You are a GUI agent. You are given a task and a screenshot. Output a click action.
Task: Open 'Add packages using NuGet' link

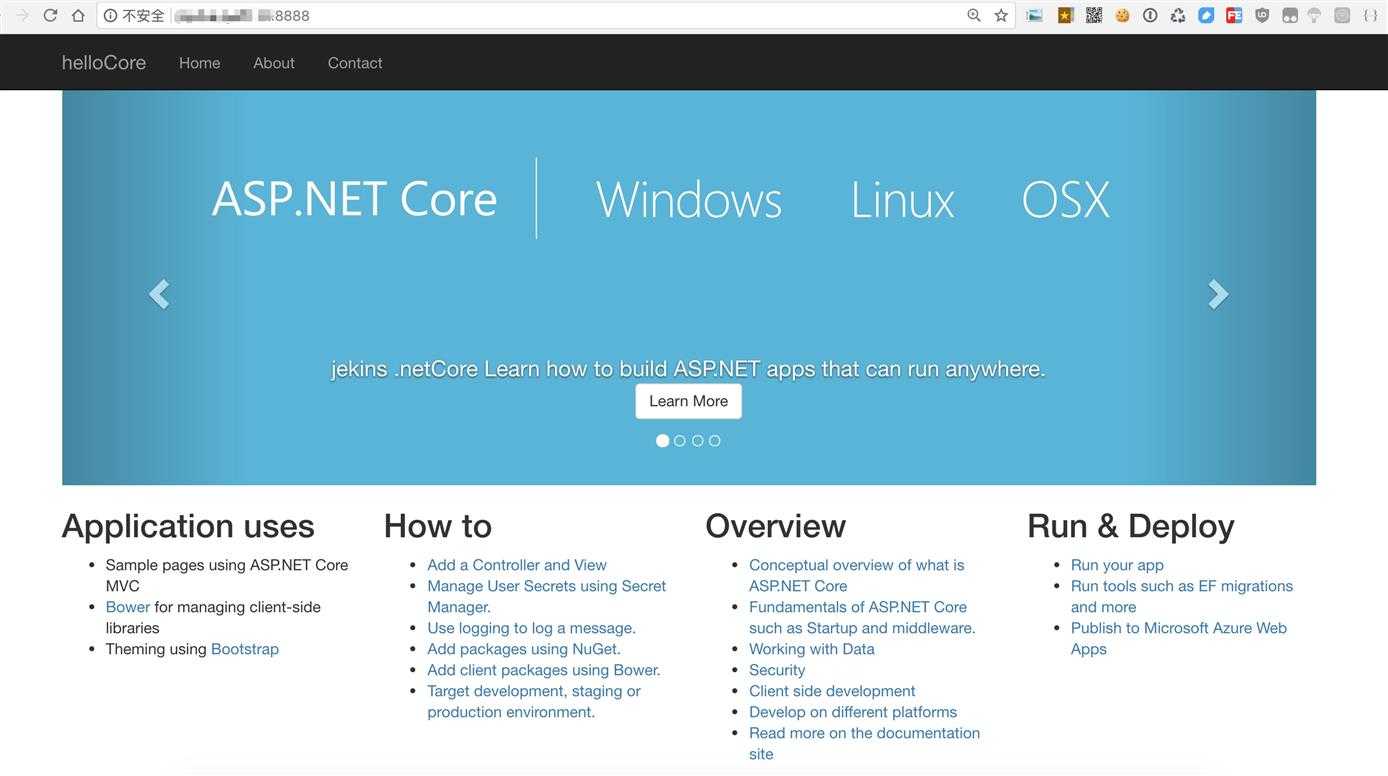tap(524, 649)
